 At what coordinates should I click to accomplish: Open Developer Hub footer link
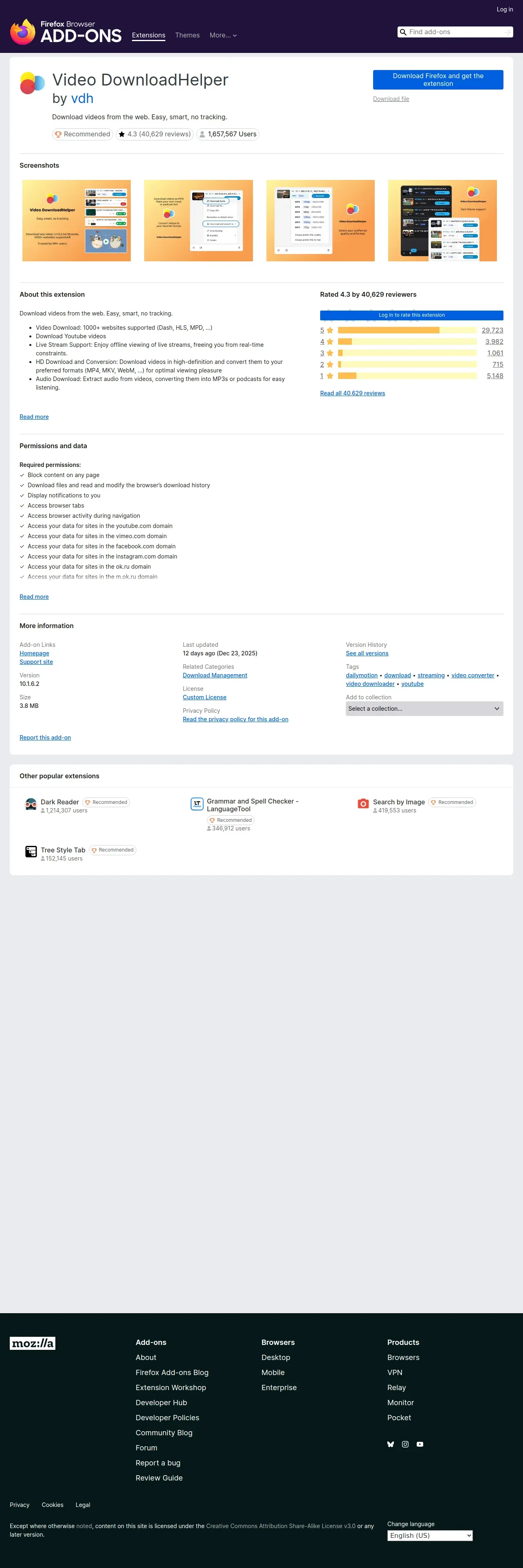[161, 1403]
